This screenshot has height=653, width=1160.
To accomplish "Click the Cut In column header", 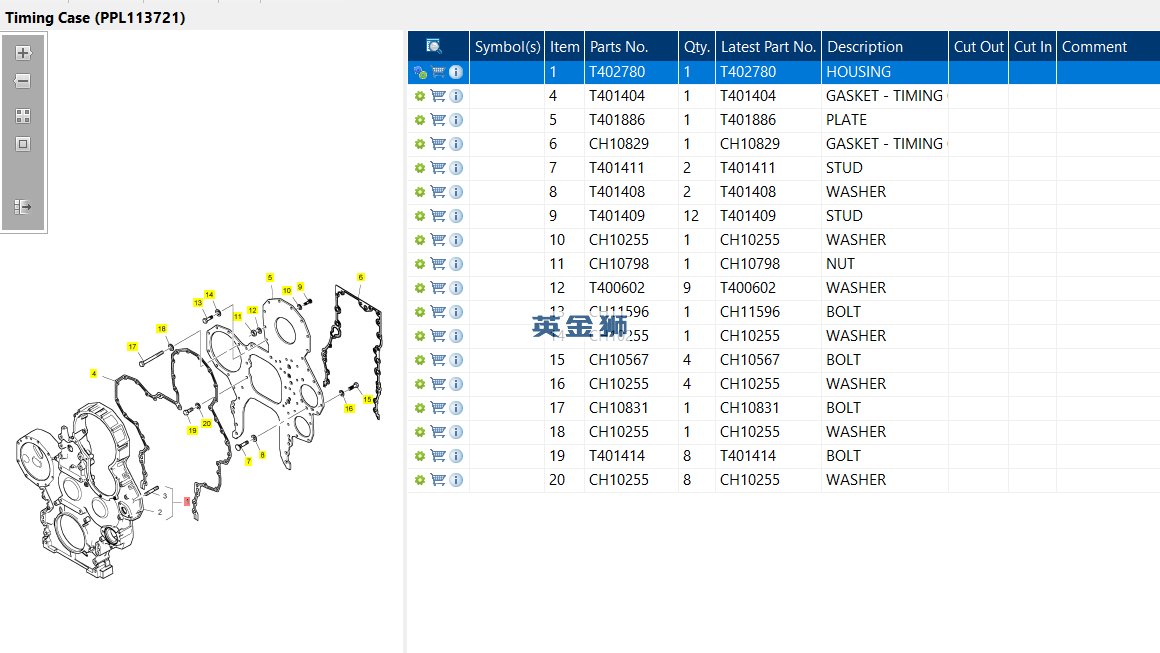I will [x=1032, y=46].
